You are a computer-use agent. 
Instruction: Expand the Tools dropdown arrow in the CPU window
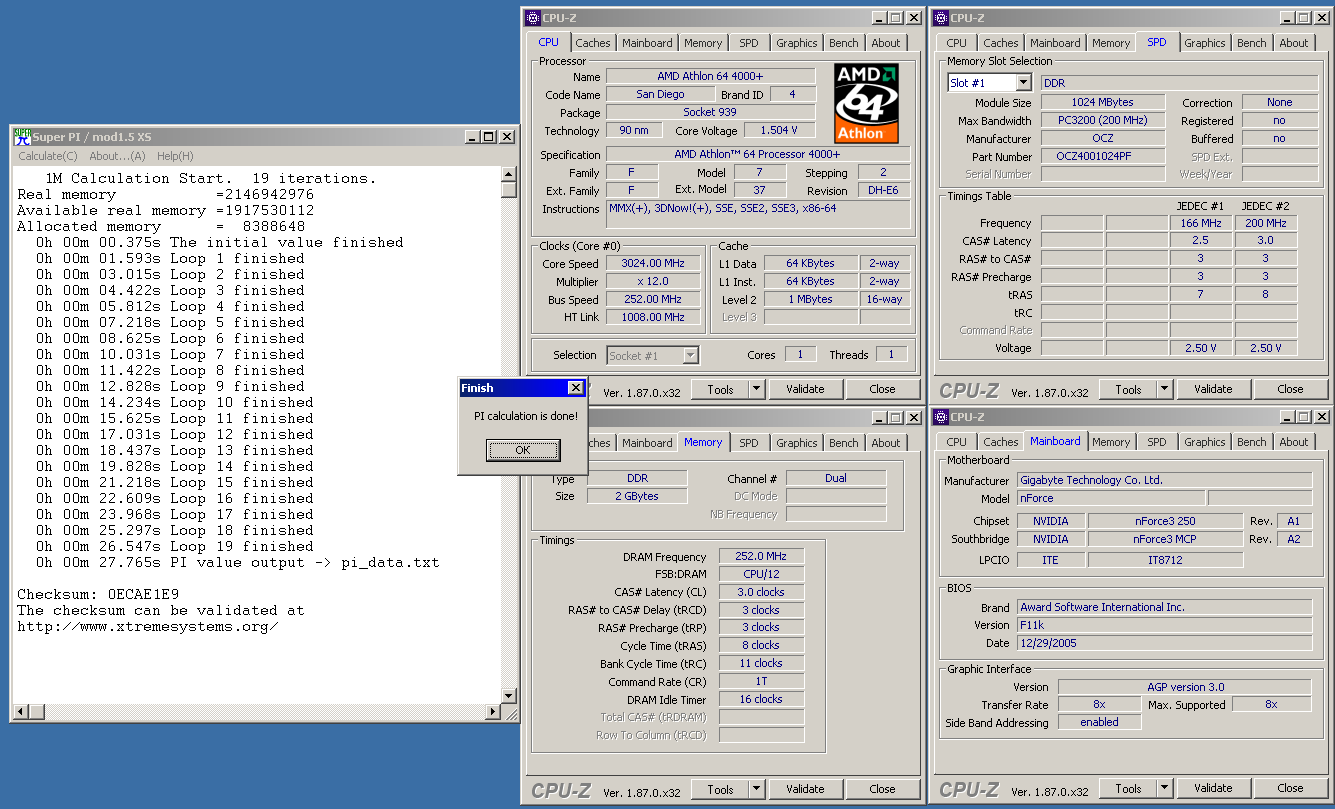point(756,389)
